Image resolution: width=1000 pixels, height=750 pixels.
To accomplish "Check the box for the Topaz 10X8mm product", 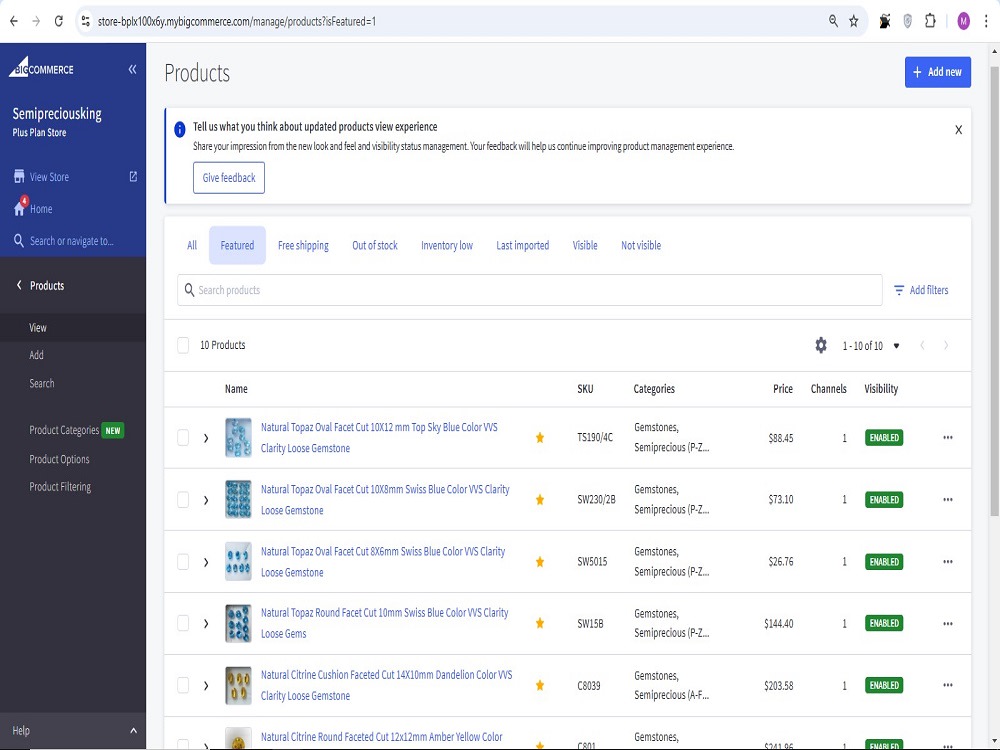I will [x=183, y=499].
